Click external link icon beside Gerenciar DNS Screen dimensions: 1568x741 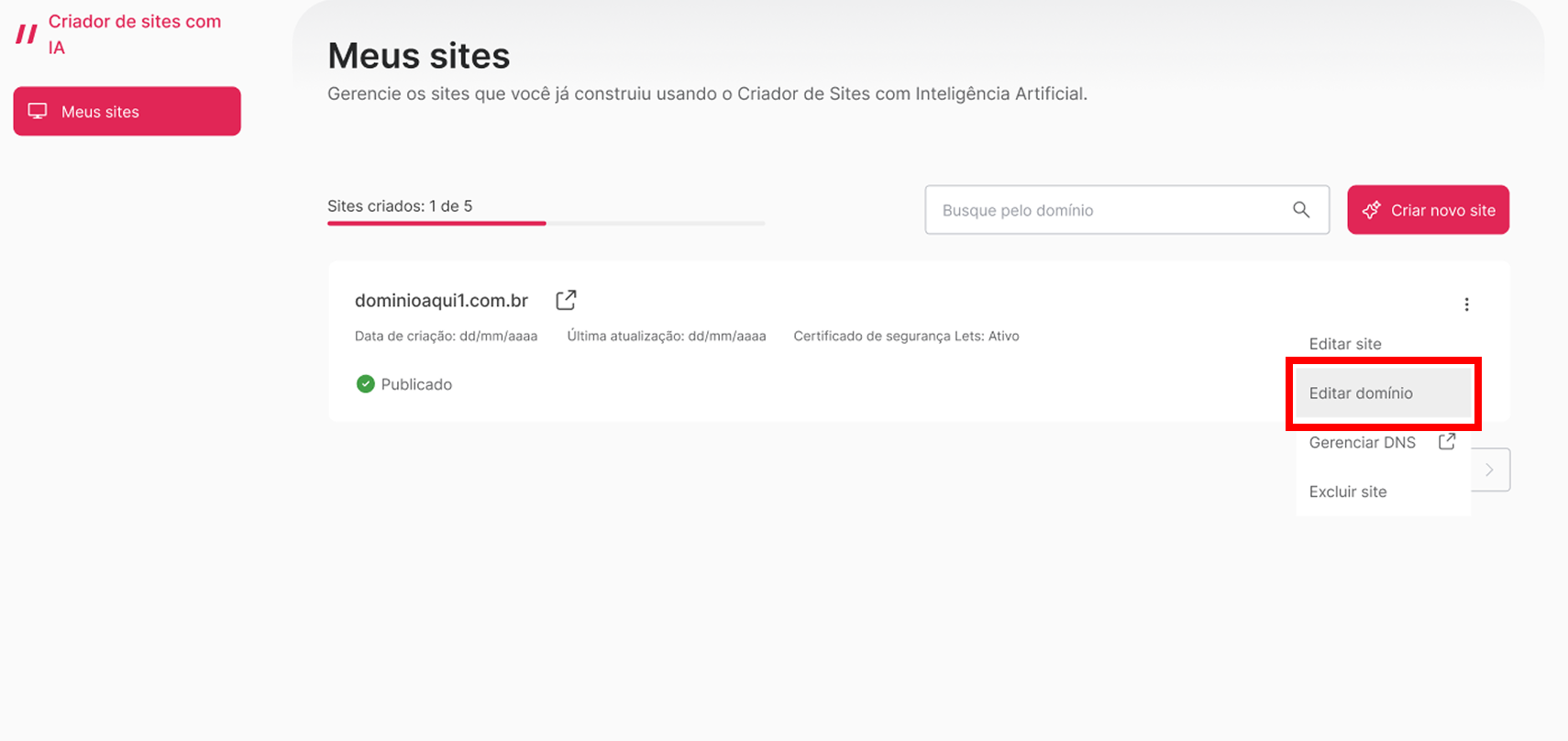[x=1447, y=442]
